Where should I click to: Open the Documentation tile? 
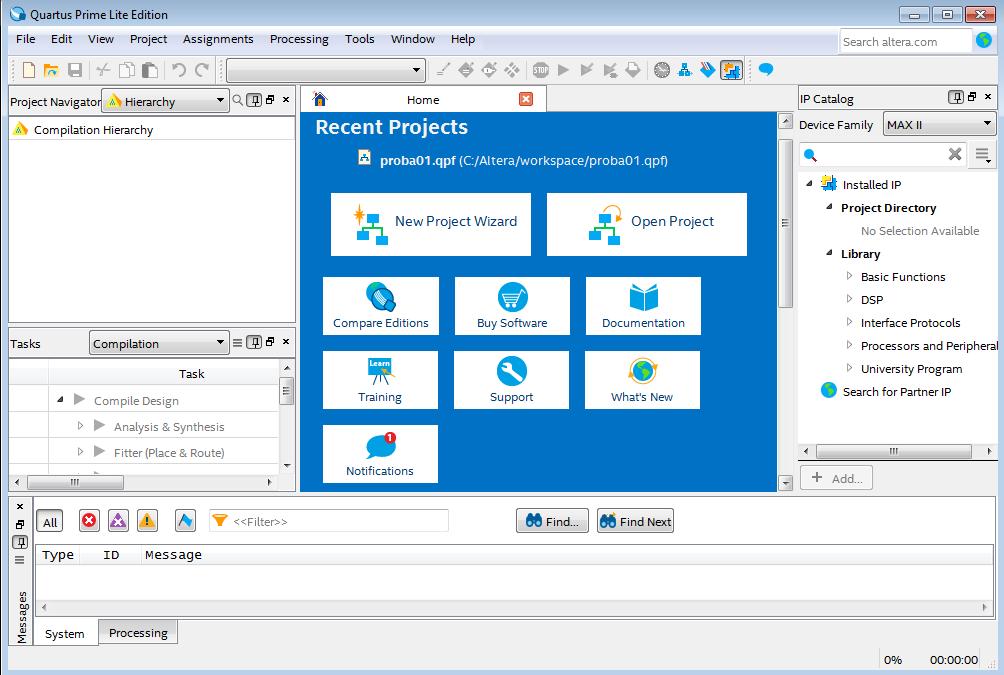[644, 306]
